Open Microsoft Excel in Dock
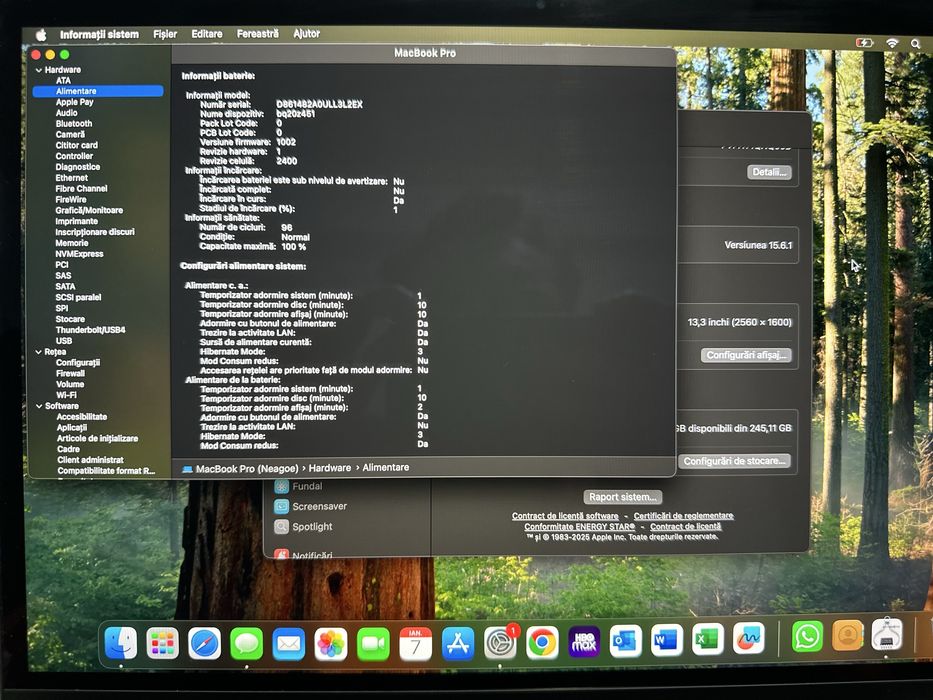 [x=707, y=639]
